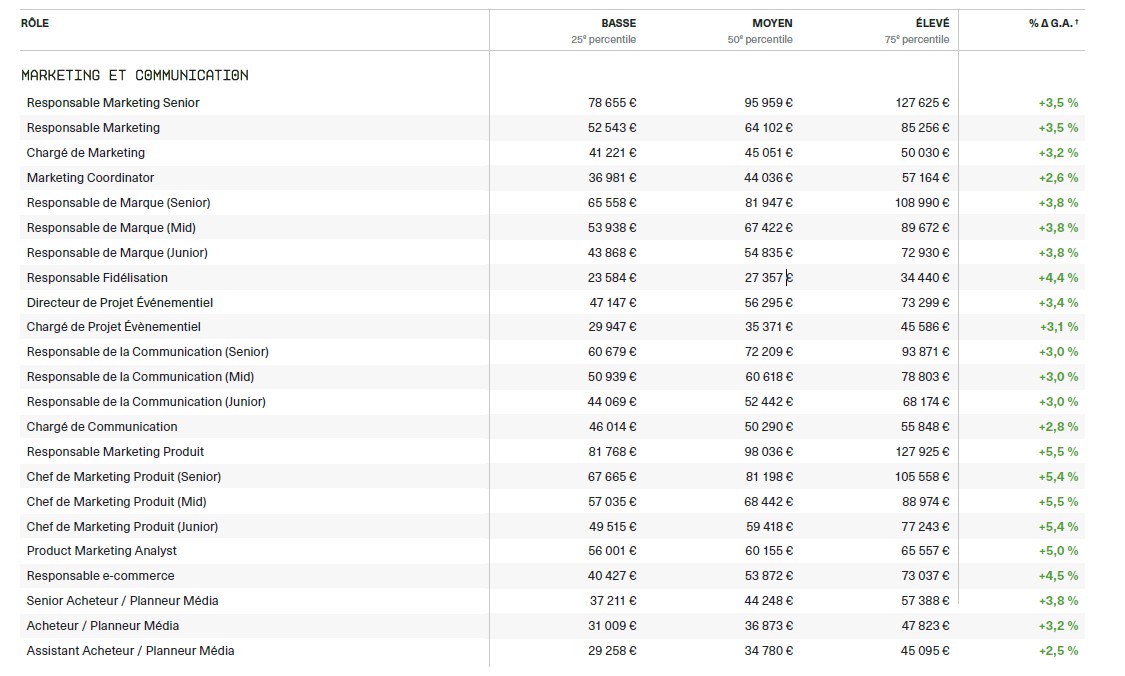The width and height of the screenshot is (1125, 676).
Task: Select Directeur de Projet Événementiel row label
Action: coord(120,303)
